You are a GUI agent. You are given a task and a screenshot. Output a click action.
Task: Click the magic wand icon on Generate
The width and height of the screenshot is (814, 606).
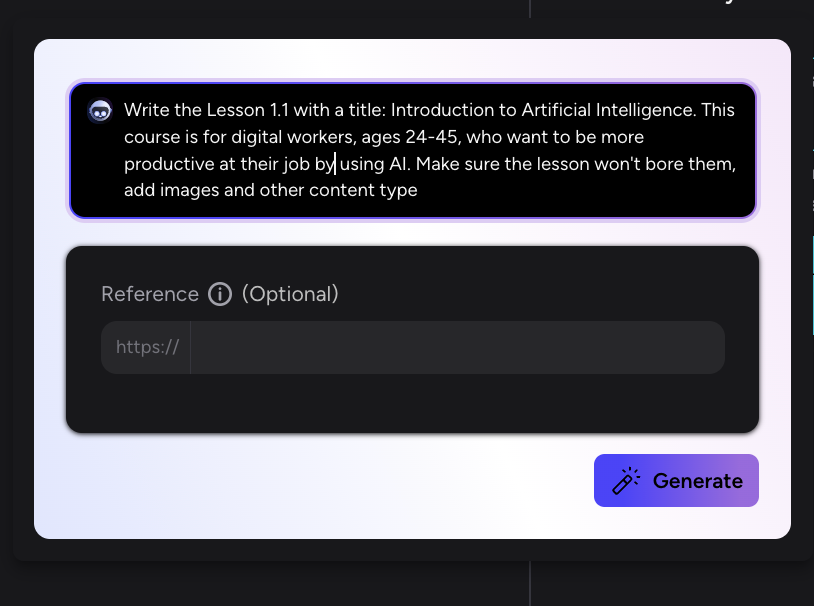point(626,481)
